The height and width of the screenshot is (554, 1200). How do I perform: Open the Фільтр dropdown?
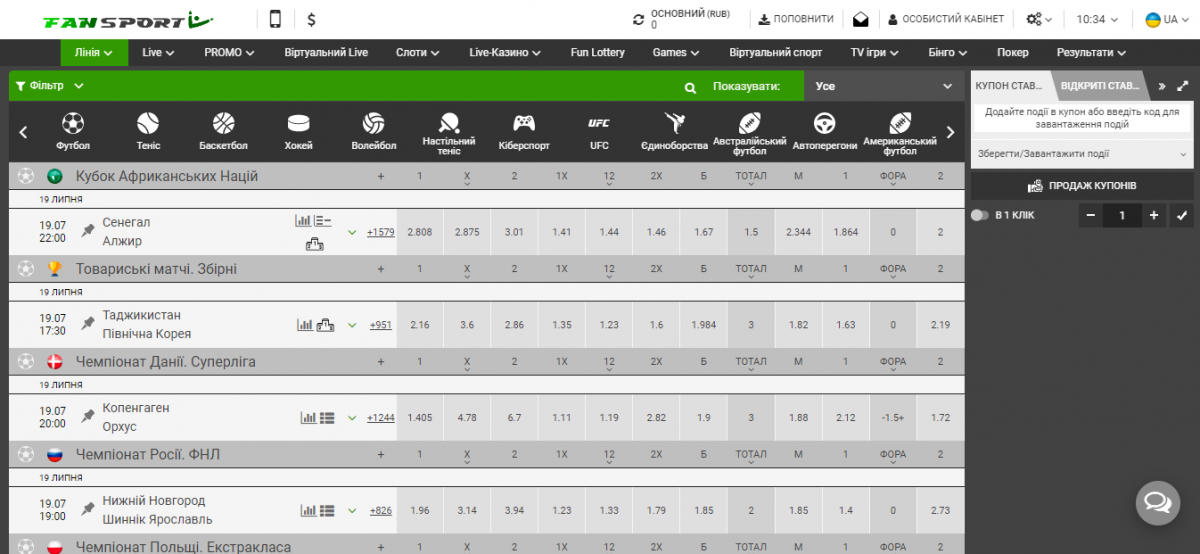(48, 86)
